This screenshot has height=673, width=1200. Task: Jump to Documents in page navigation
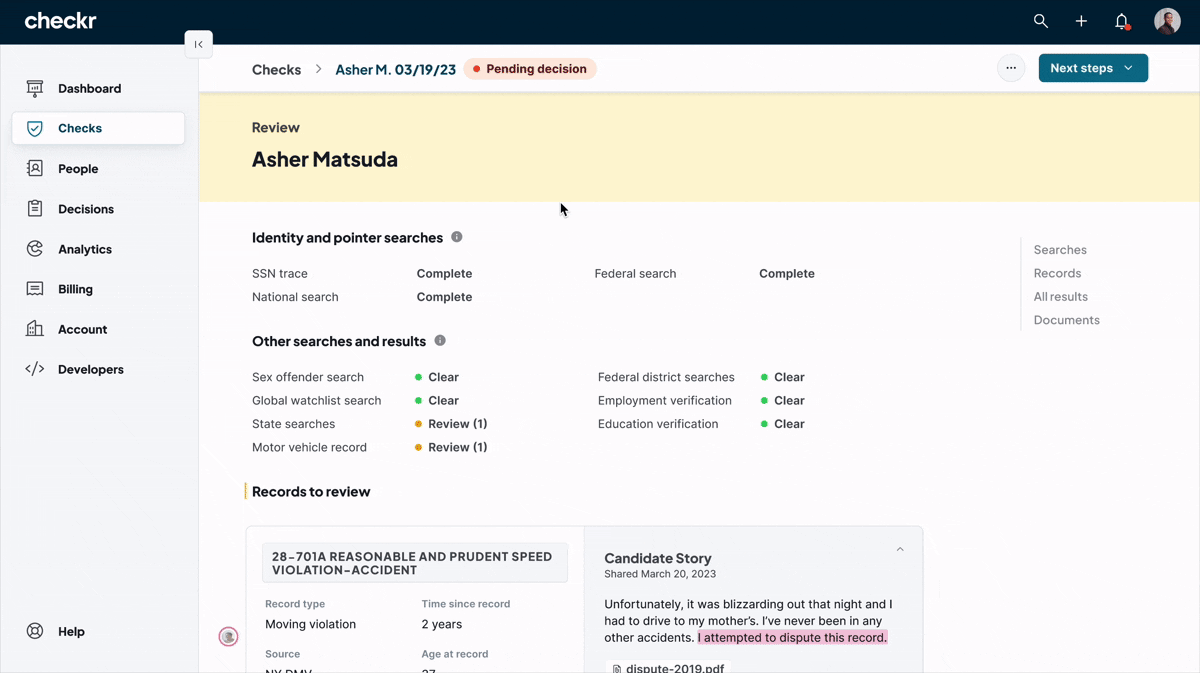click(x=1066, y=320)
